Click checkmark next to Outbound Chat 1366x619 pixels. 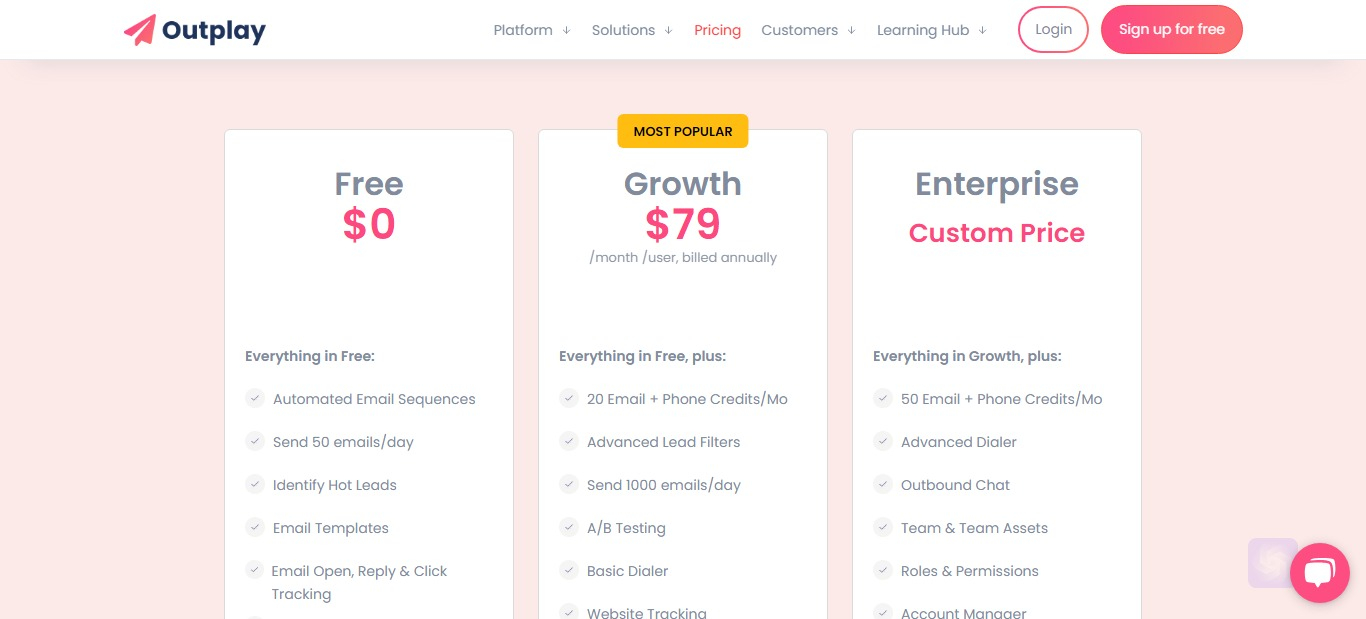coord(882,484)
